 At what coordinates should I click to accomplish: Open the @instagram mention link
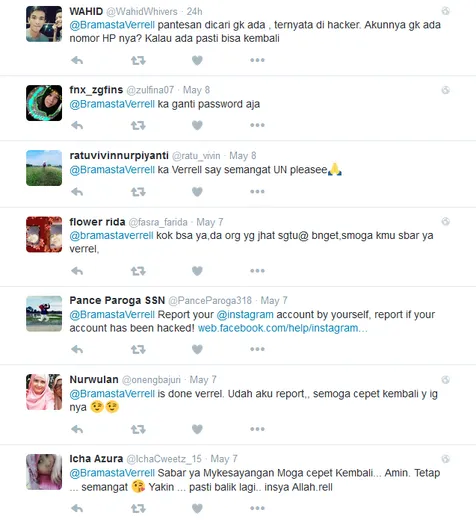pos(245,315)
